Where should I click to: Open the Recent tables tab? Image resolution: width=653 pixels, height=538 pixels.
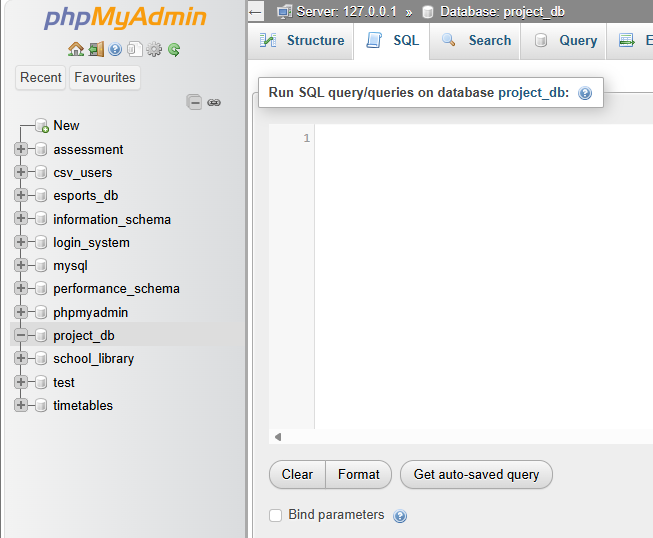pos(40,77)
